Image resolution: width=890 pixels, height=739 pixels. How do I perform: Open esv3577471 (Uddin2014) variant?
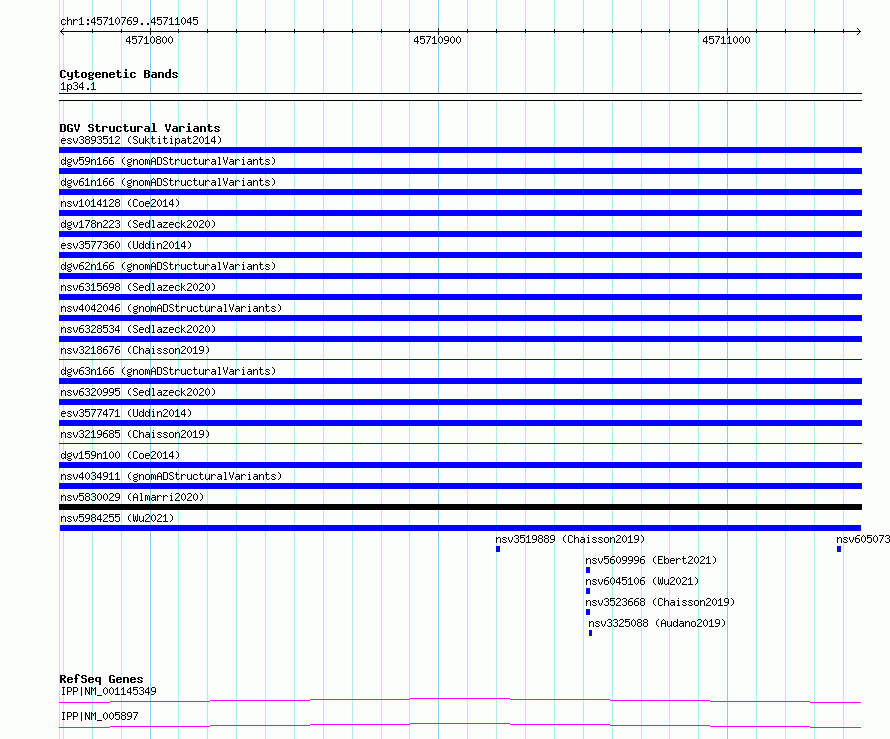point(126,413)
